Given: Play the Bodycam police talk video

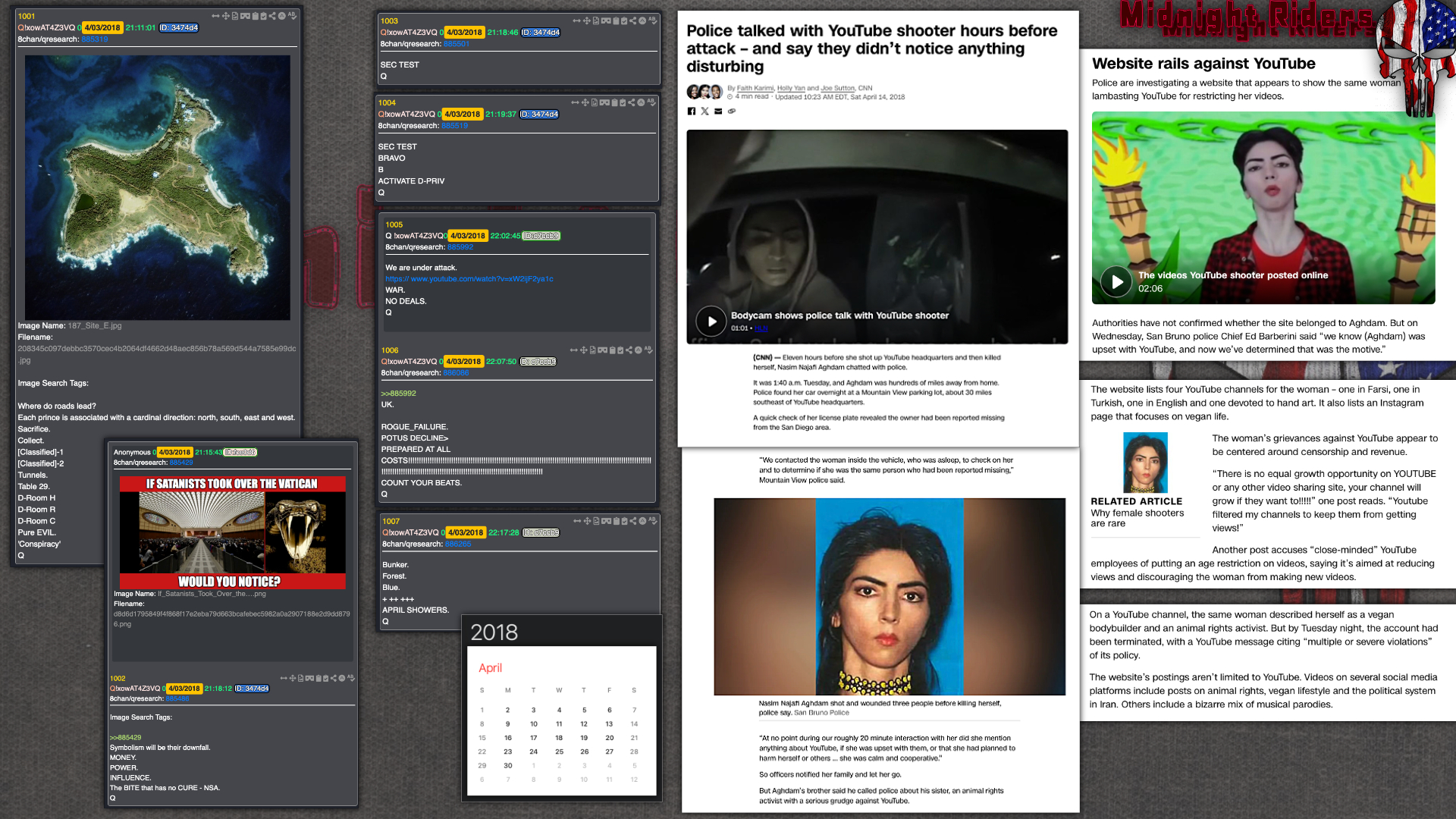Looking at the screenshot, I should coord(711,322).
